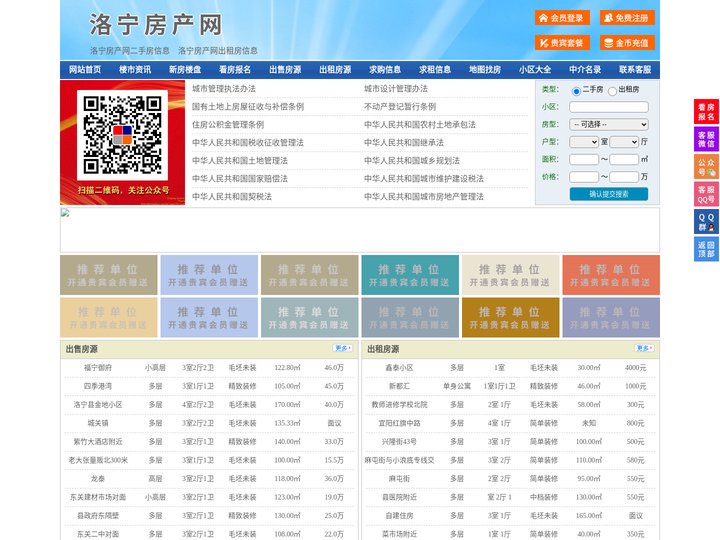Open the 客服微信 side floating icon
Image resolution: width=720 pixels, height=540 pixels.
coord(706,139)
